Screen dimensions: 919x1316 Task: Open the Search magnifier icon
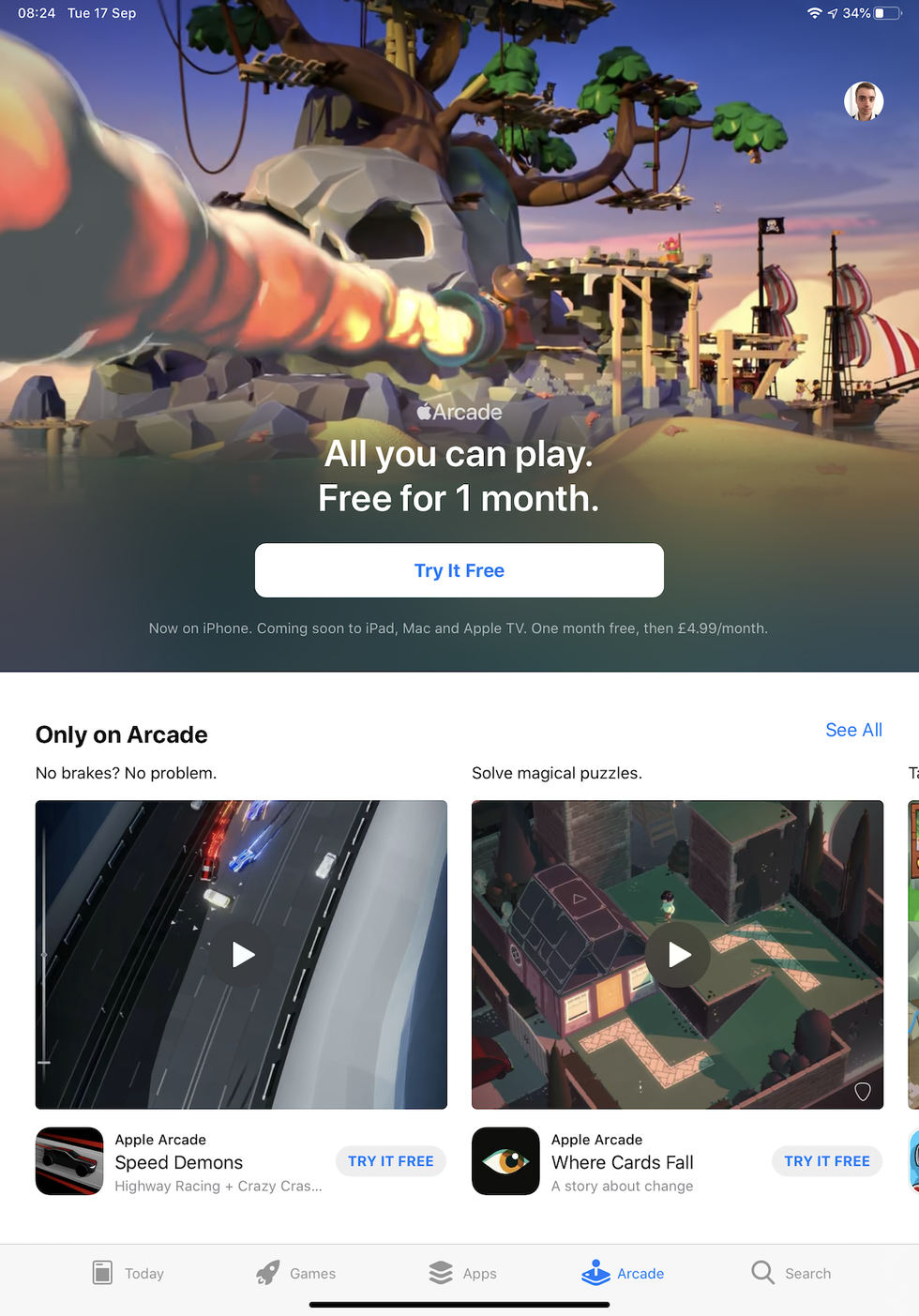[762, 1273]
